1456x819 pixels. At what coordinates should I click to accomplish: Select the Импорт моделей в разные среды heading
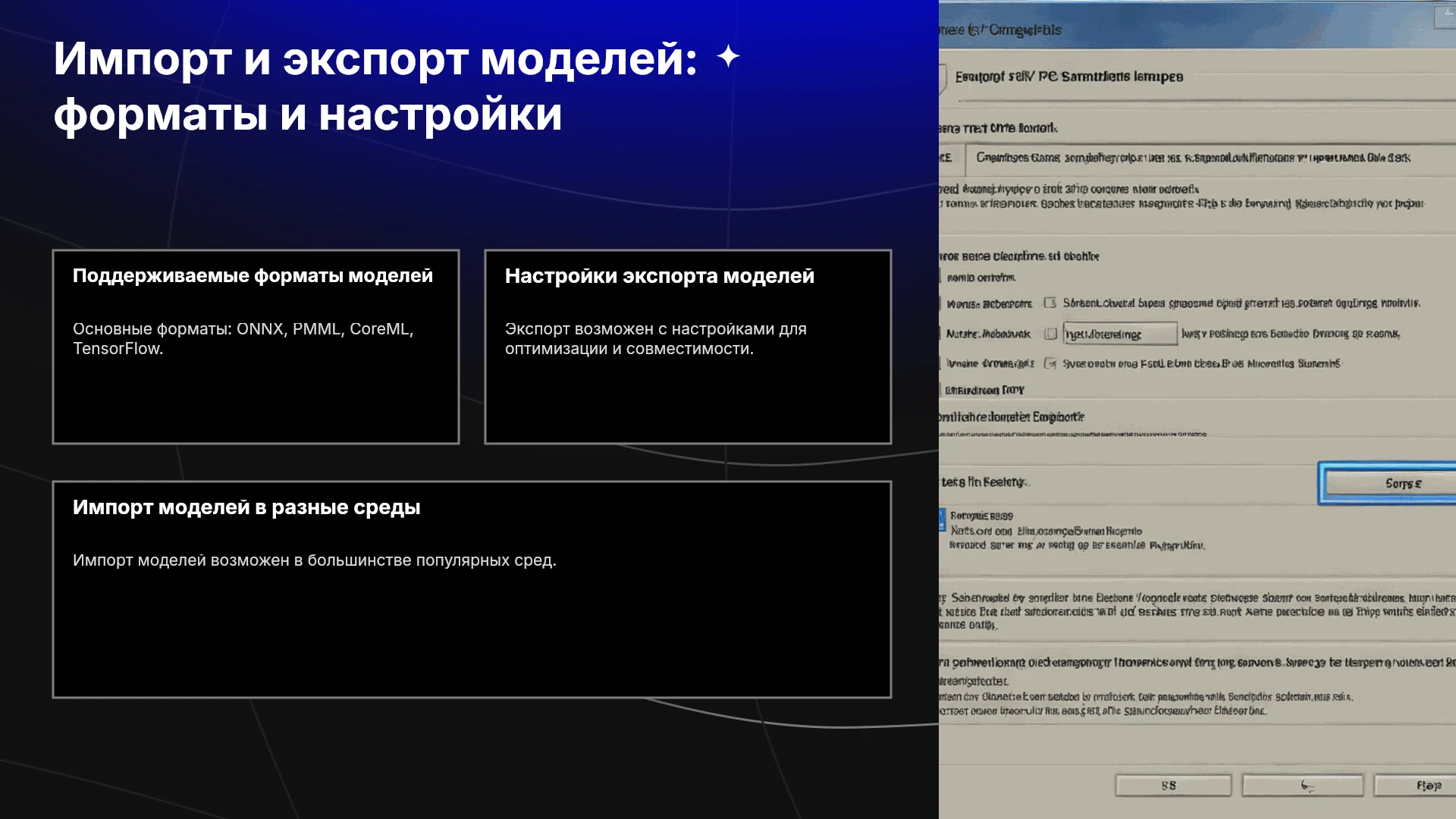pyautogui.click(x=246, y=507)
